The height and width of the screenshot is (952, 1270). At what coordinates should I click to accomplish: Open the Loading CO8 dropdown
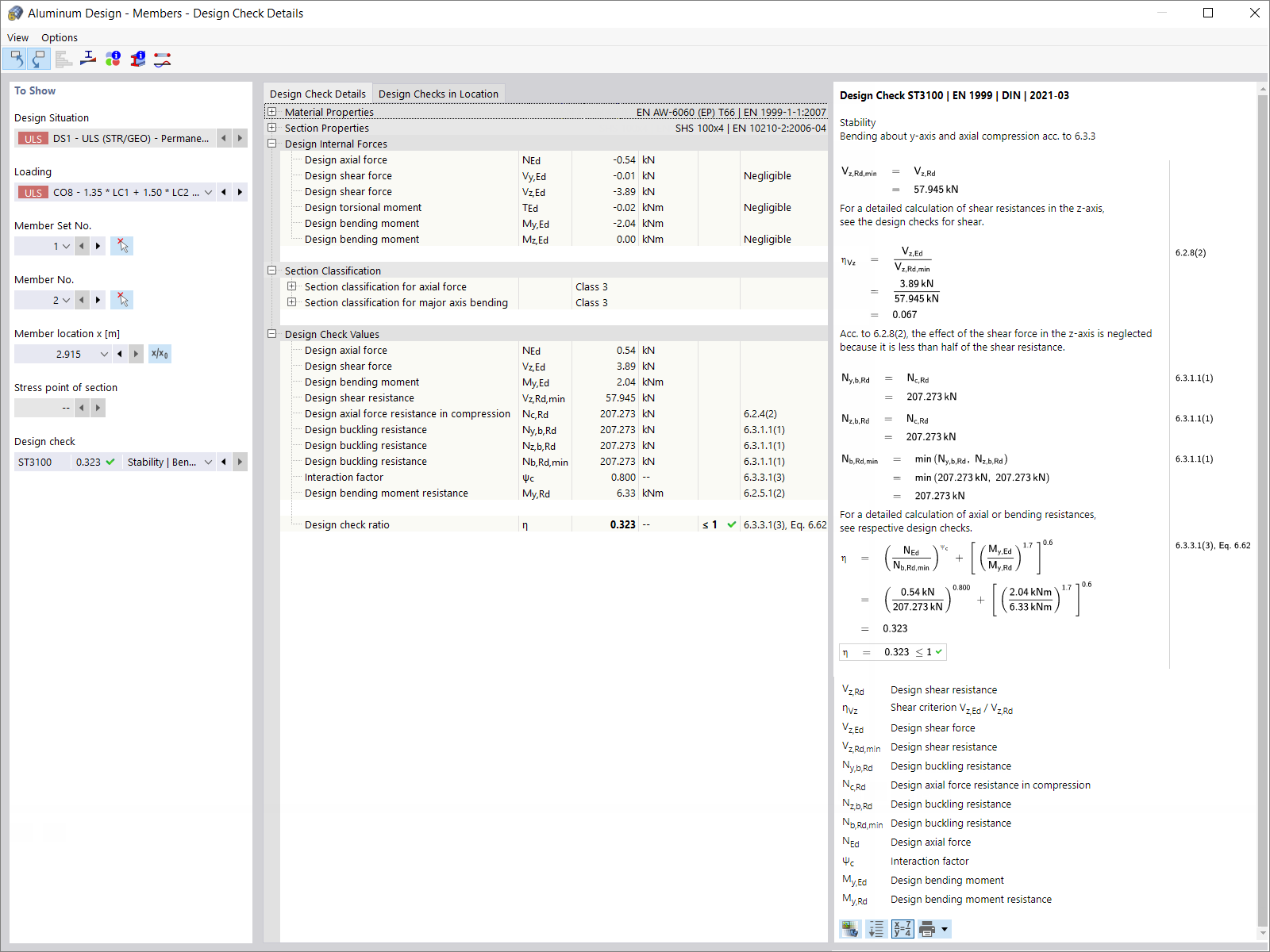click(208, 192)
